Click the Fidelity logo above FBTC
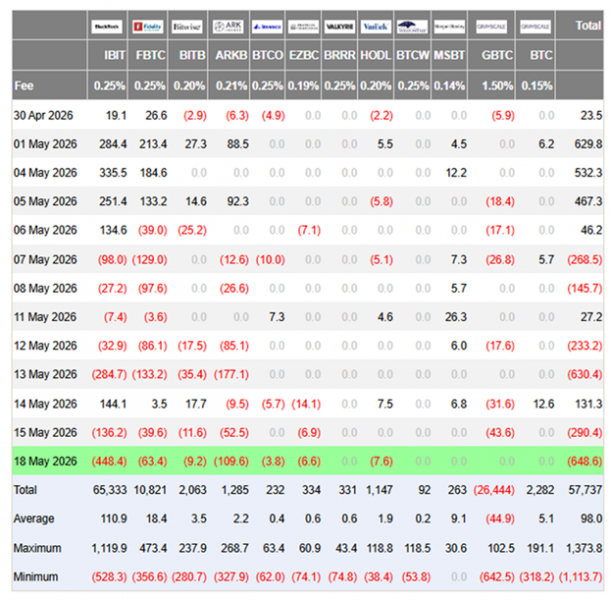The width and height of the screenshot is (611, 600). click(x=147, y=27)
